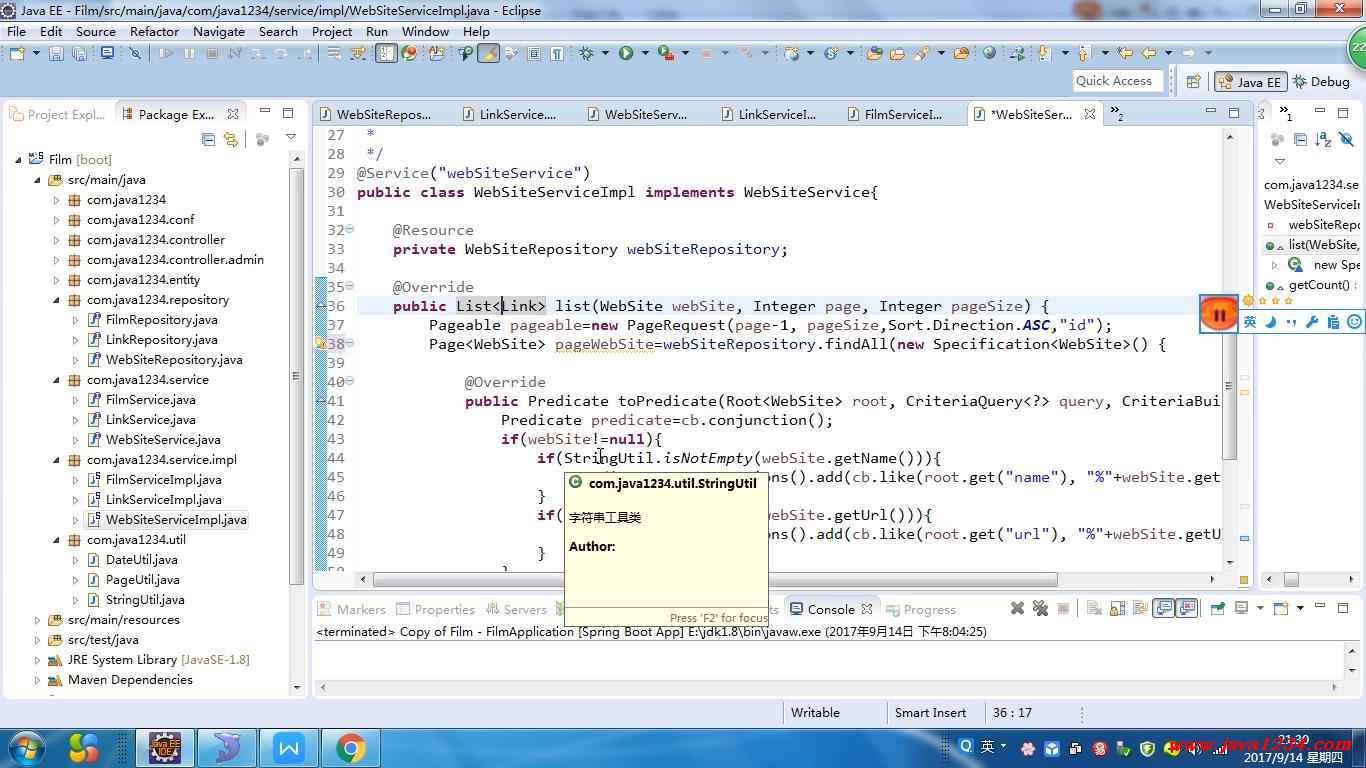Open Display Selected Console dropdown
This screenshot has height=768, width=1366.
(x=1260, y=608)
